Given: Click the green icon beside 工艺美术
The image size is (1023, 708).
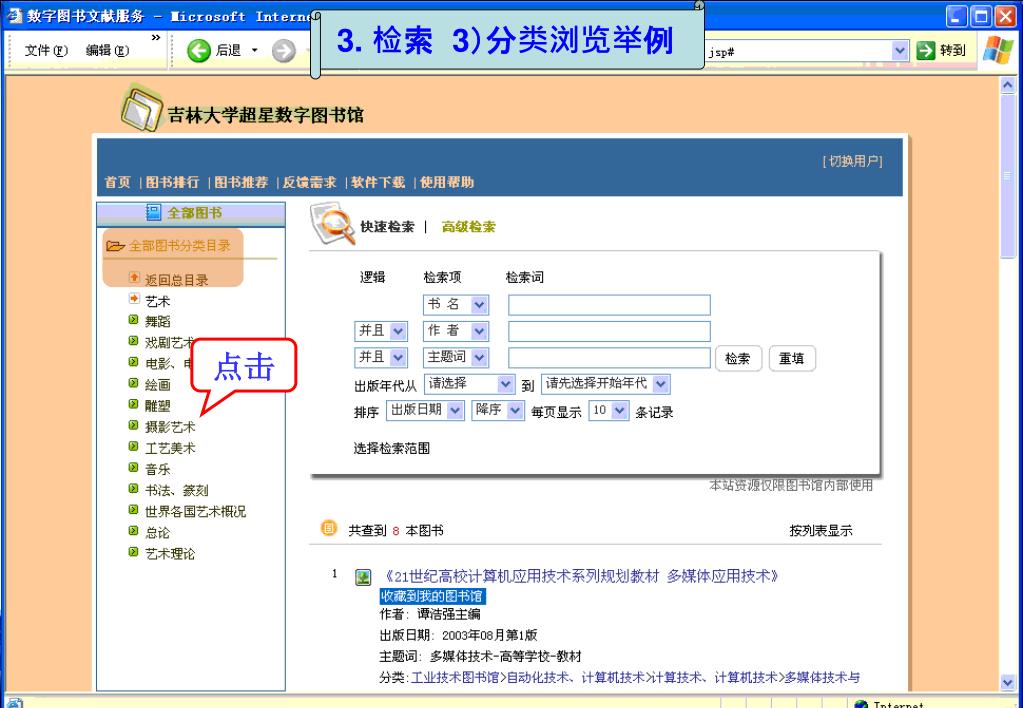Looking at the screenshot, I should [134, 446].
